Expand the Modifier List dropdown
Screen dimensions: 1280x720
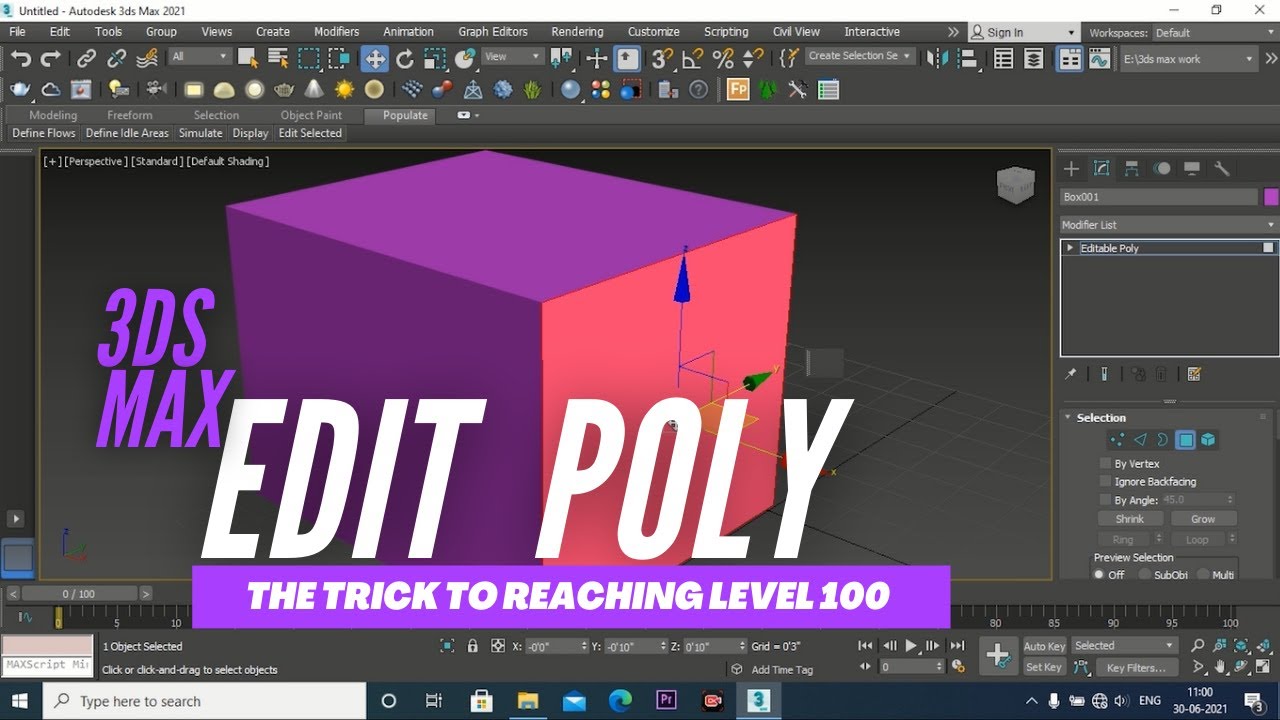coord(1168,225)
